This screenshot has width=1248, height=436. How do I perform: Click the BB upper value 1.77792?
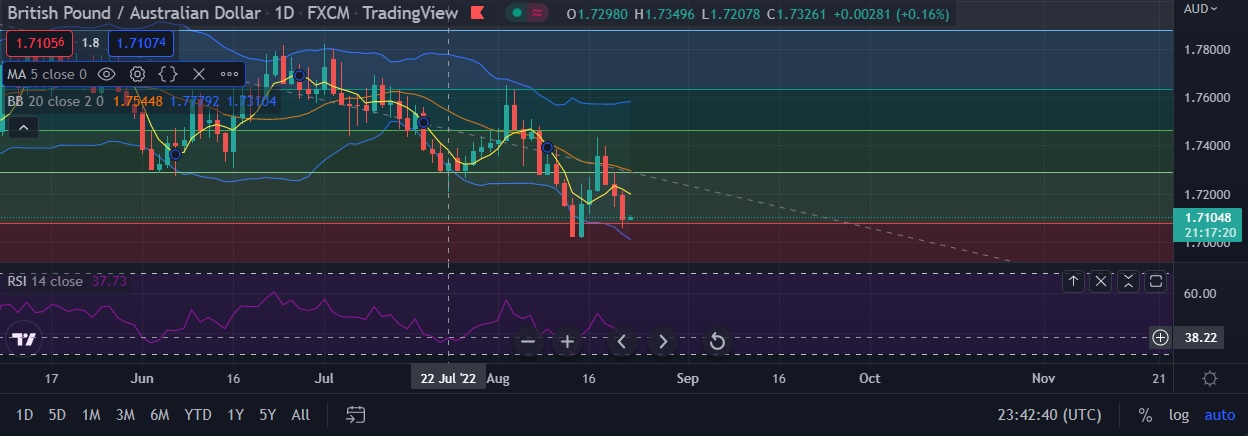[x=194, y=101]
